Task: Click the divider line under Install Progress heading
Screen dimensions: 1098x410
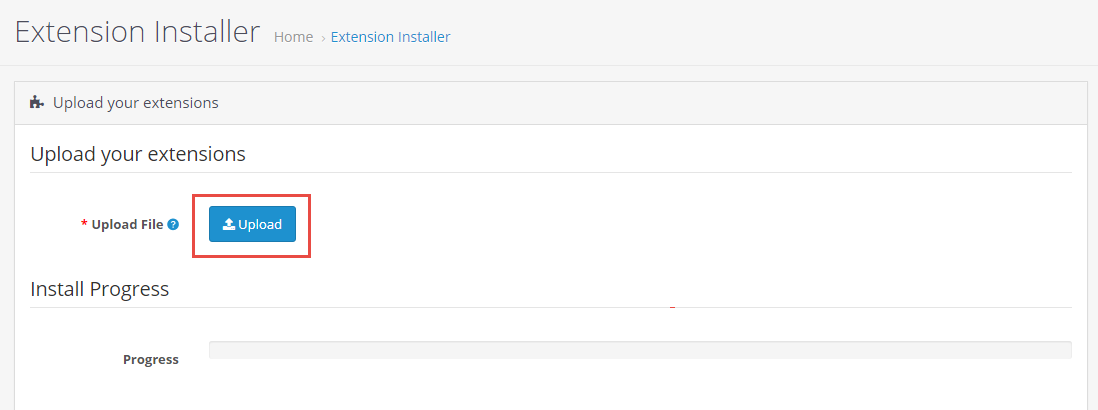Action: [550, 307]
